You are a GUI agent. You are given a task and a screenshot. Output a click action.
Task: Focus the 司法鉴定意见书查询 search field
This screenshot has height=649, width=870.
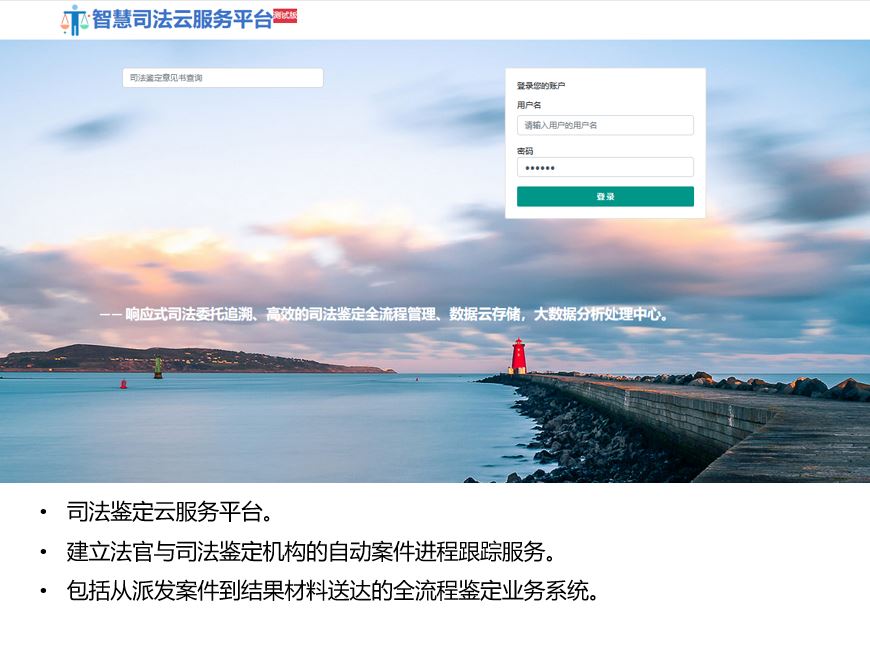point(222,78)
